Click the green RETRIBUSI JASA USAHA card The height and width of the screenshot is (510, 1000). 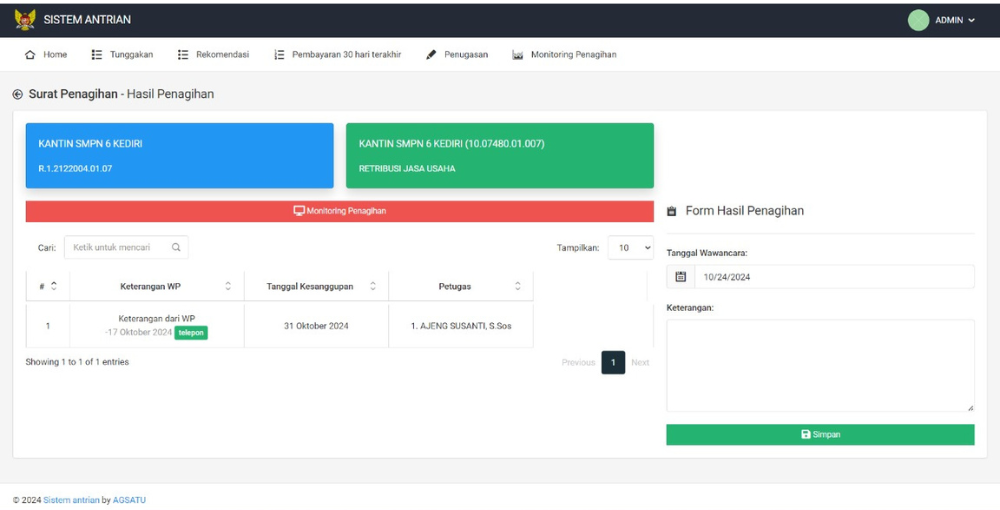click(500, 156)
